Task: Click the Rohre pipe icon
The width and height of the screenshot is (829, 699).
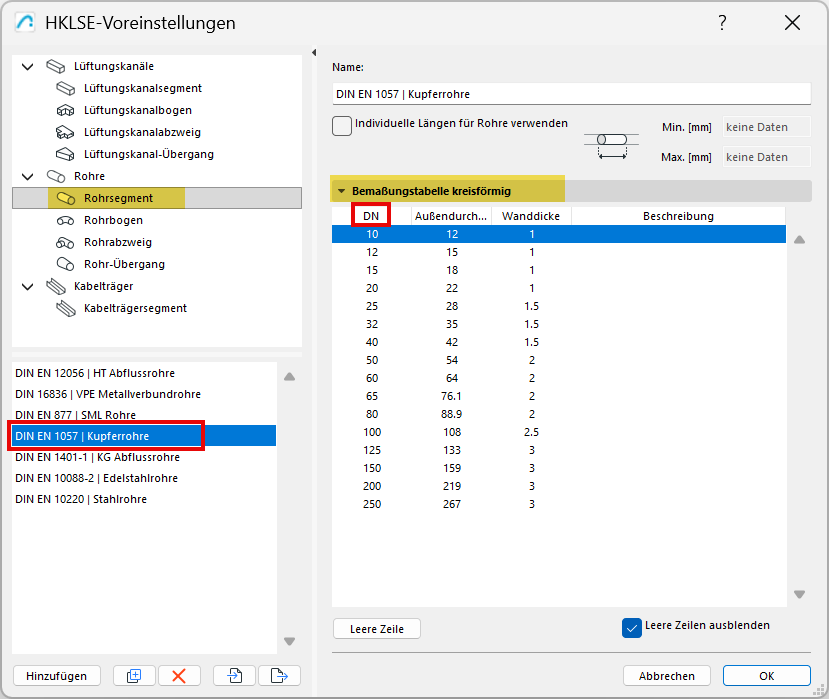Action: pos(56,176)
